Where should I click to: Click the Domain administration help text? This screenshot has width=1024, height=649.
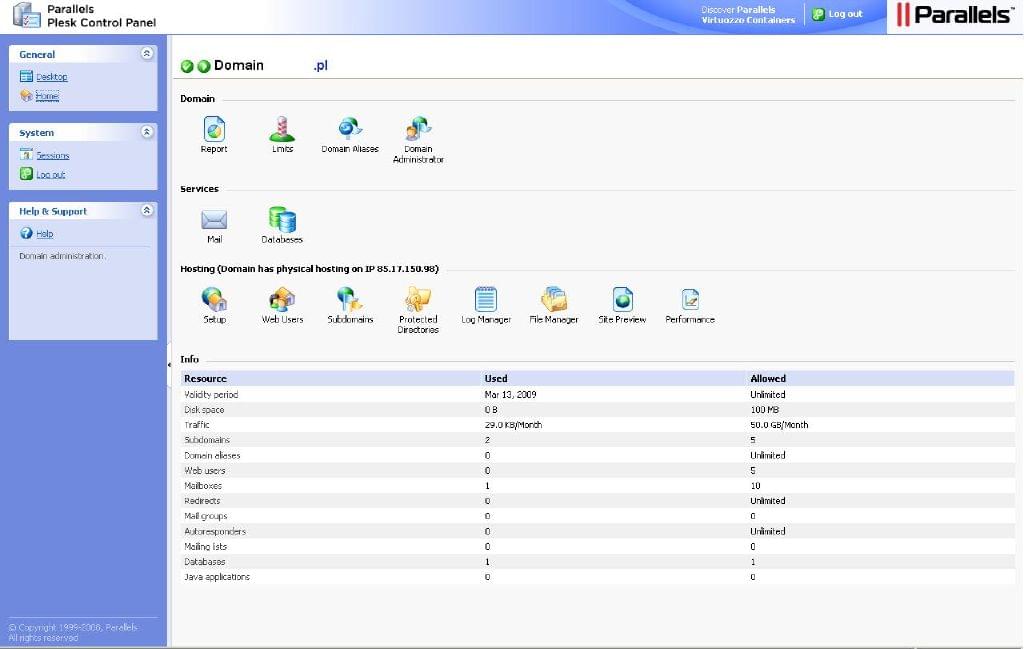pos(63,256)
